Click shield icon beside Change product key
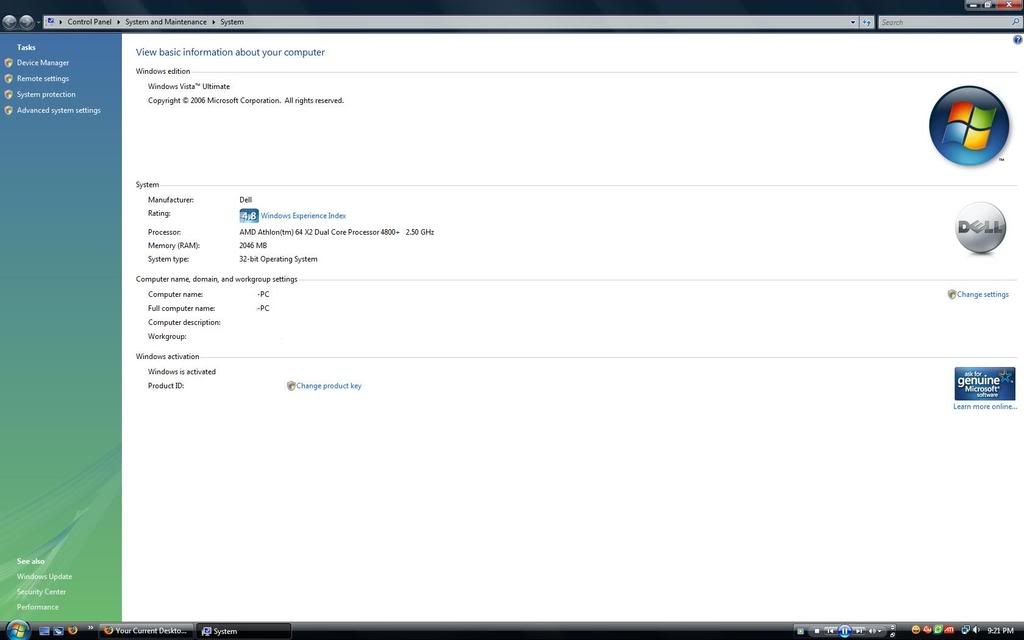This screenshot has width=1024, height=640. tap(291, 386)
